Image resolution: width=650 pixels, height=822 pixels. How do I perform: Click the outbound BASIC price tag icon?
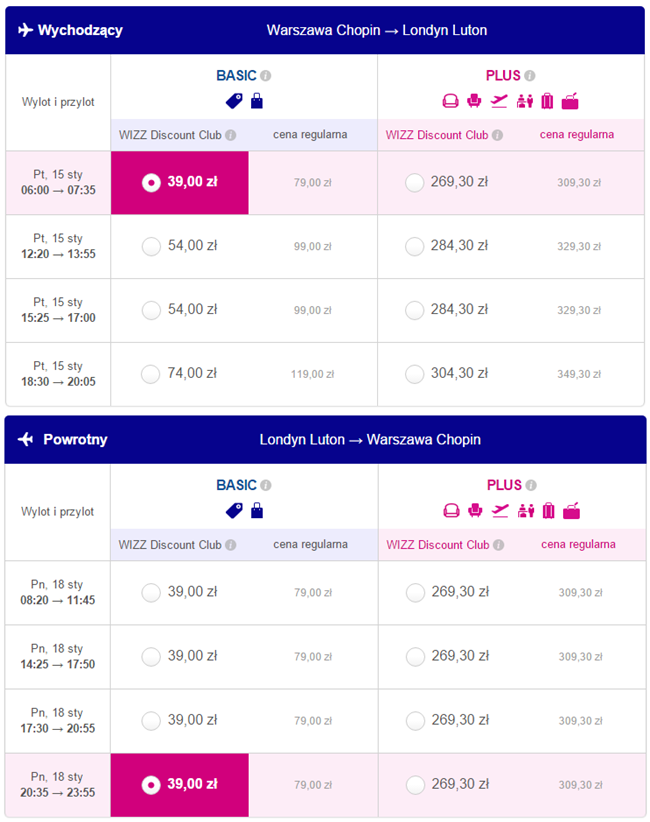coord(234,101)
